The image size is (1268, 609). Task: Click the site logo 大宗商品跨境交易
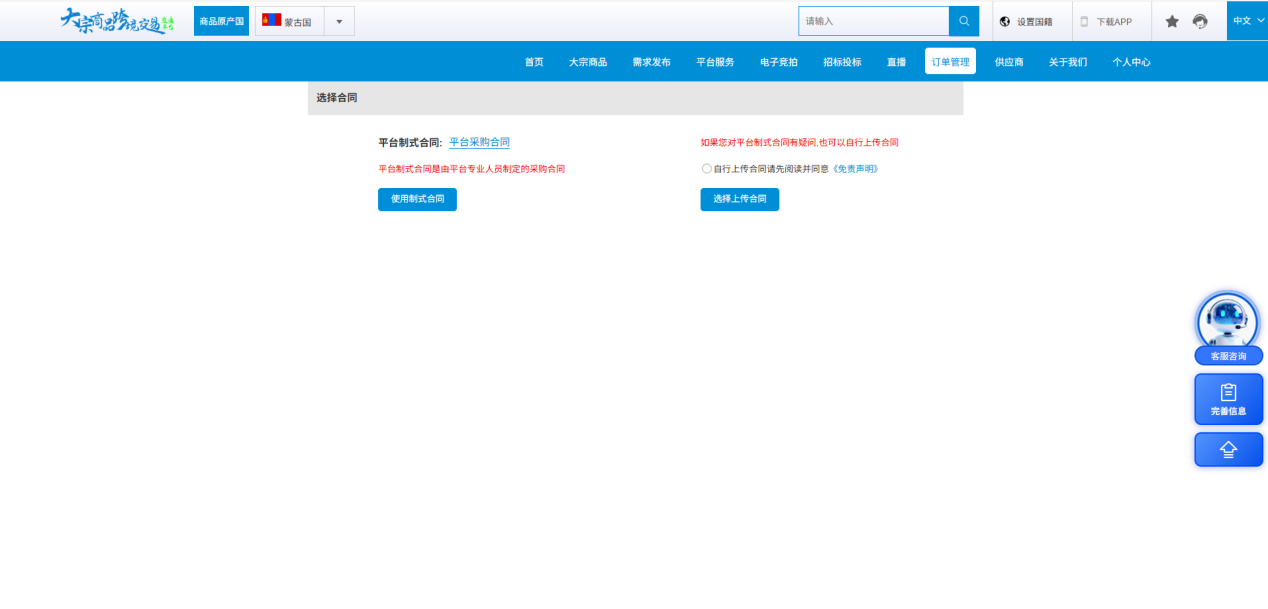tap(117, 20)
